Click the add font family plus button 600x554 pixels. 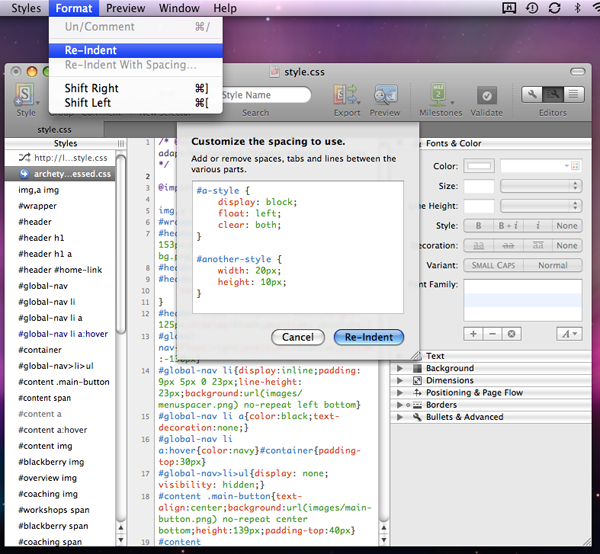click(x=473, y=334)
